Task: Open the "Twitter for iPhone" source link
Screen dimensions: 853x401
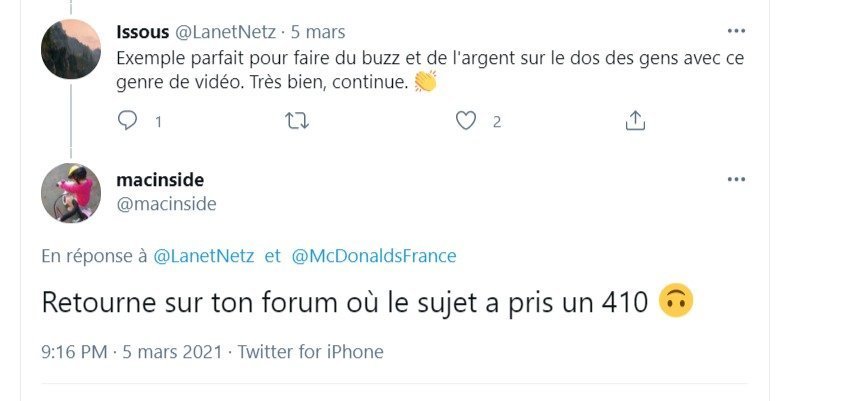Action: coord(311,352)
